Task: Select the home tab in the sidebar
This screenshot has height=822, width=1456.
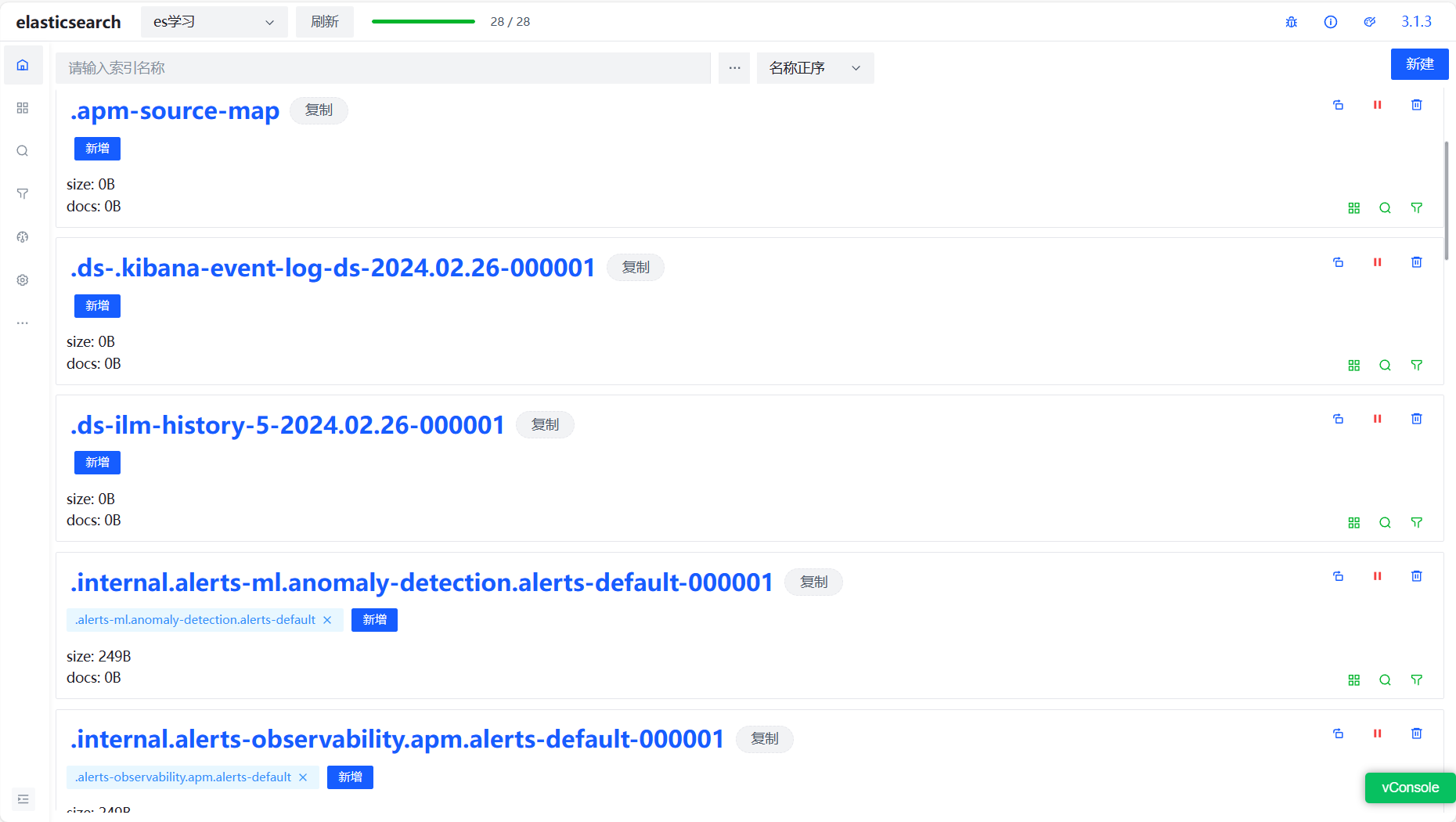Action: point(23,64)
